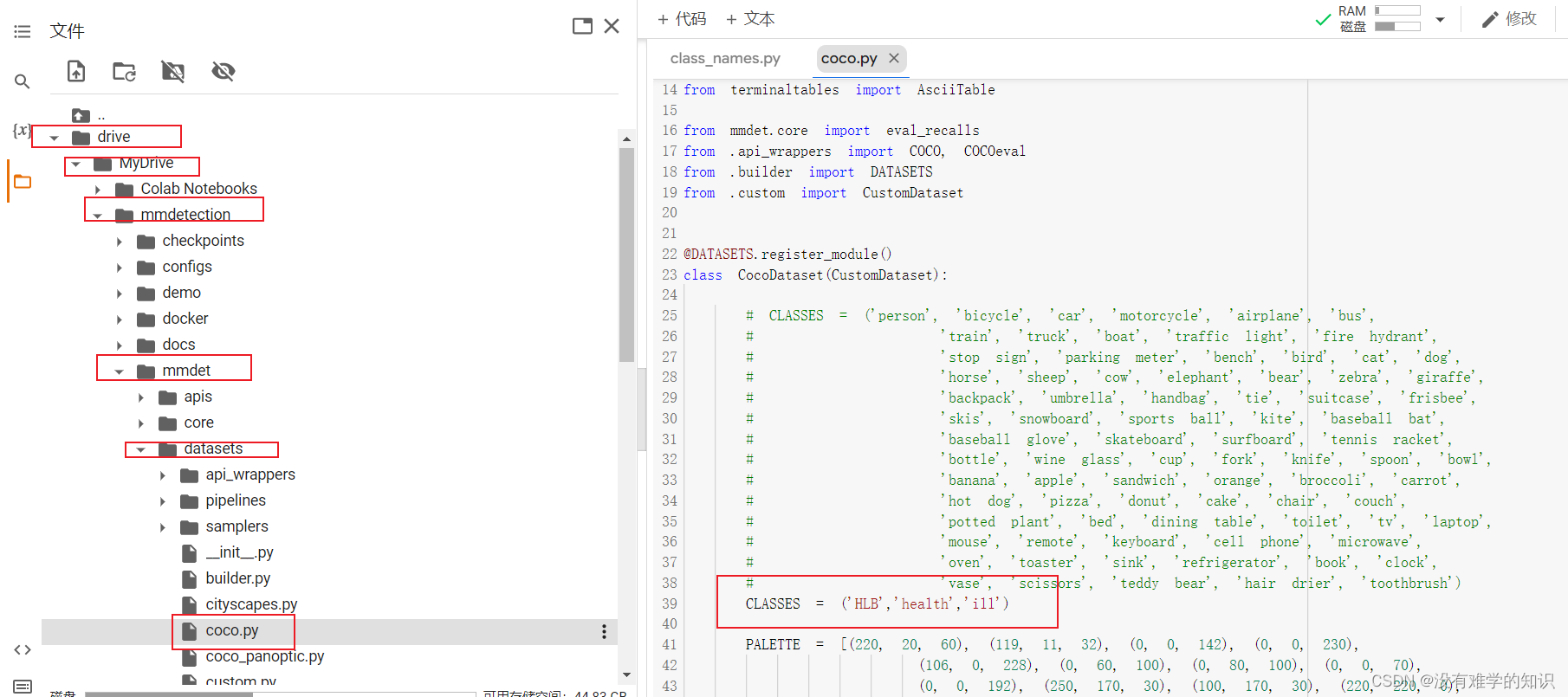1568x697 pixels.
Task: Click line number 25 in the gutter
Action: tap(670, 315)
